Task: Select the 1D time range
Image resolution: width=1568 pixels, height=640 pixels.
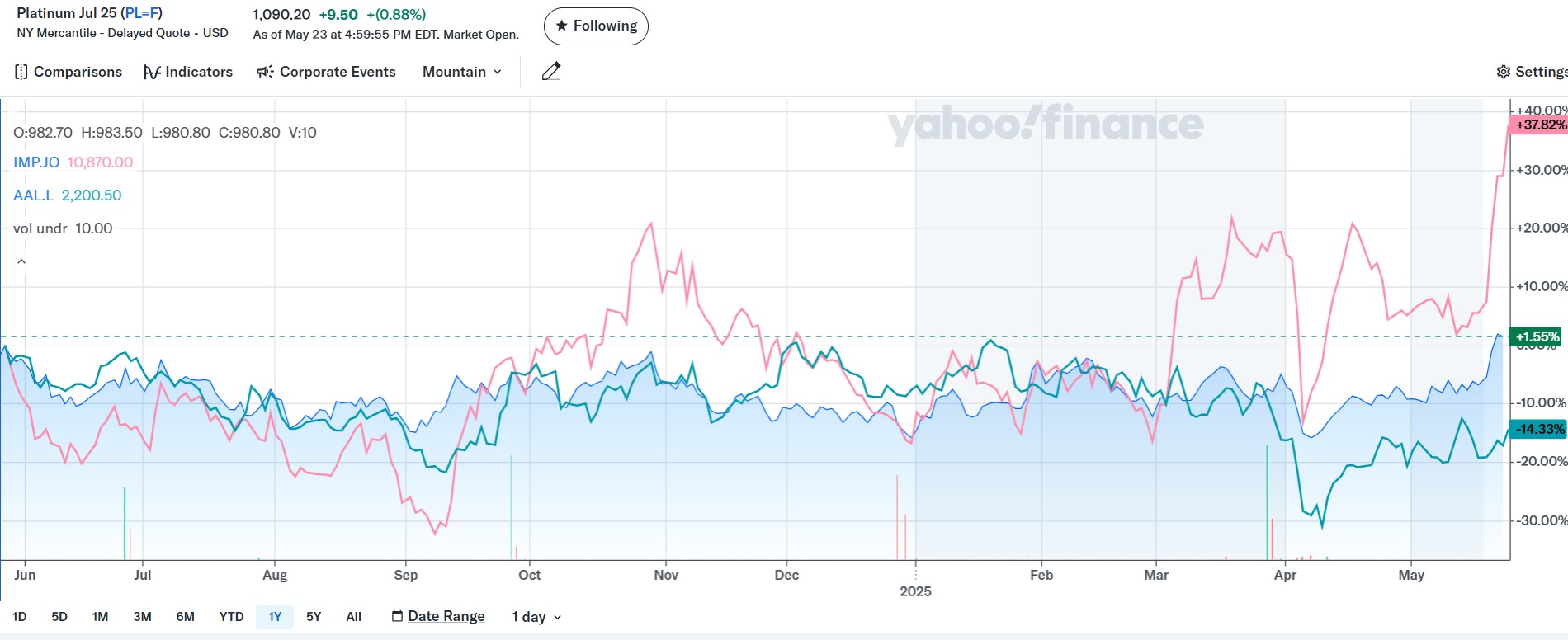Action: point(20,616)
